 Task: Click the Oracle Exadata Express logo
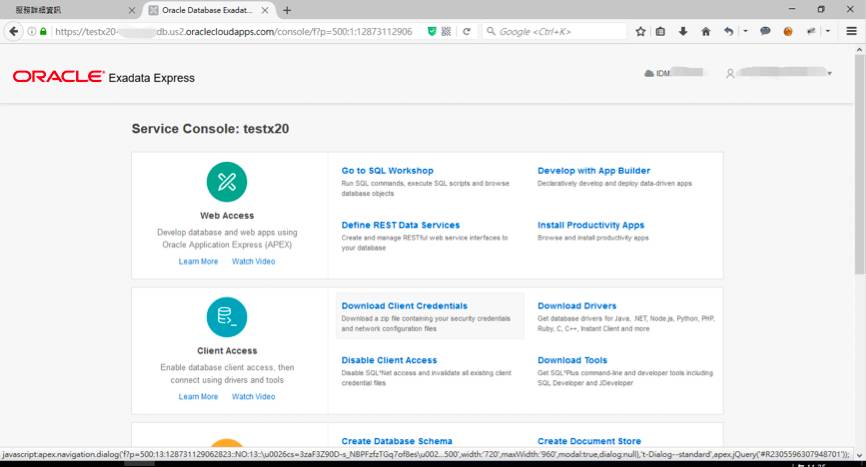104,77
